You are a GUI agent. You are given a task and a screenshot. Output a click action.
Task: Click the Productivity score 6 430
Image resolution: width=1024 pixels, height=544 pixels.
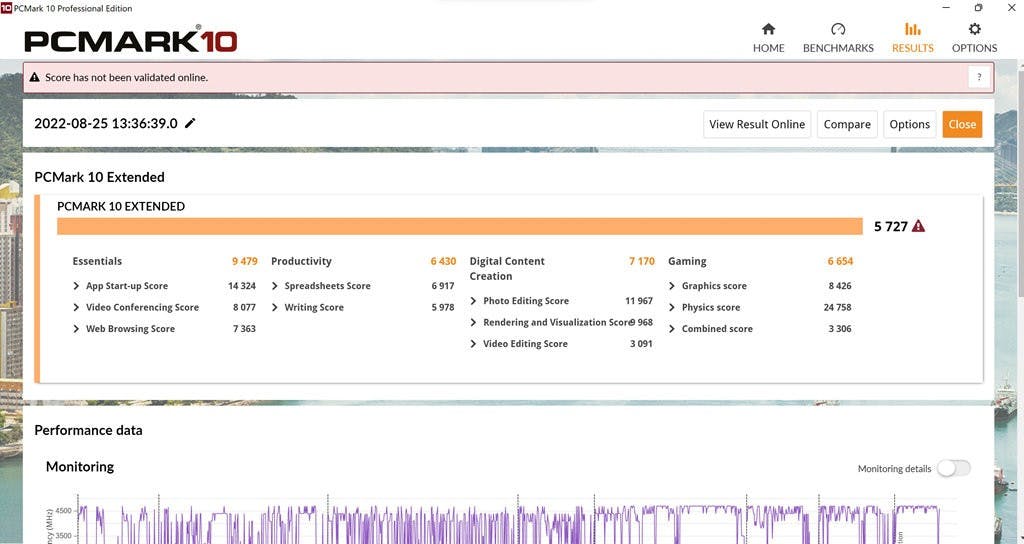point(443,261)
